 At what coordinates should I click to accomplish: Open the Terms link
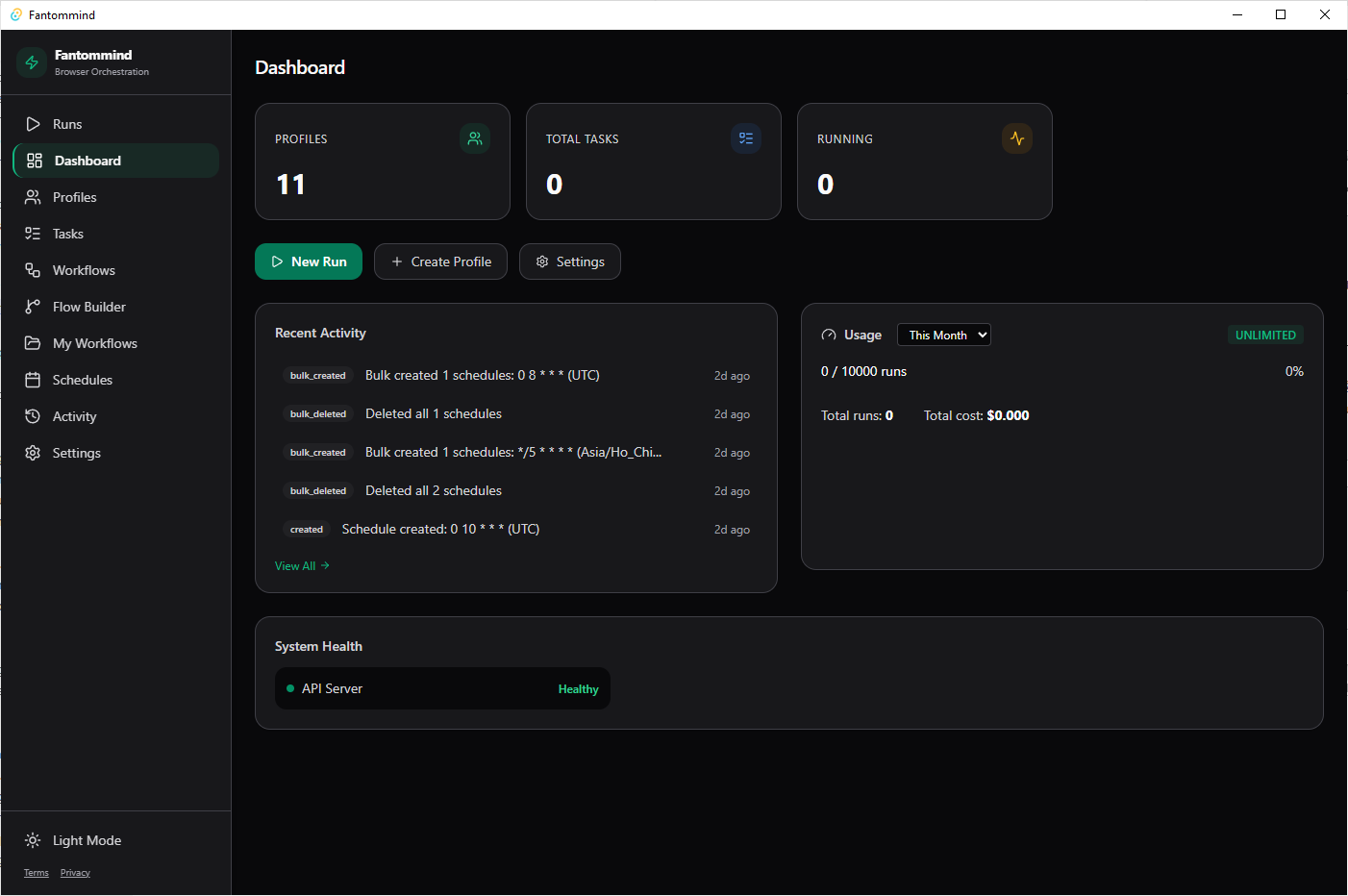[37, 873]
